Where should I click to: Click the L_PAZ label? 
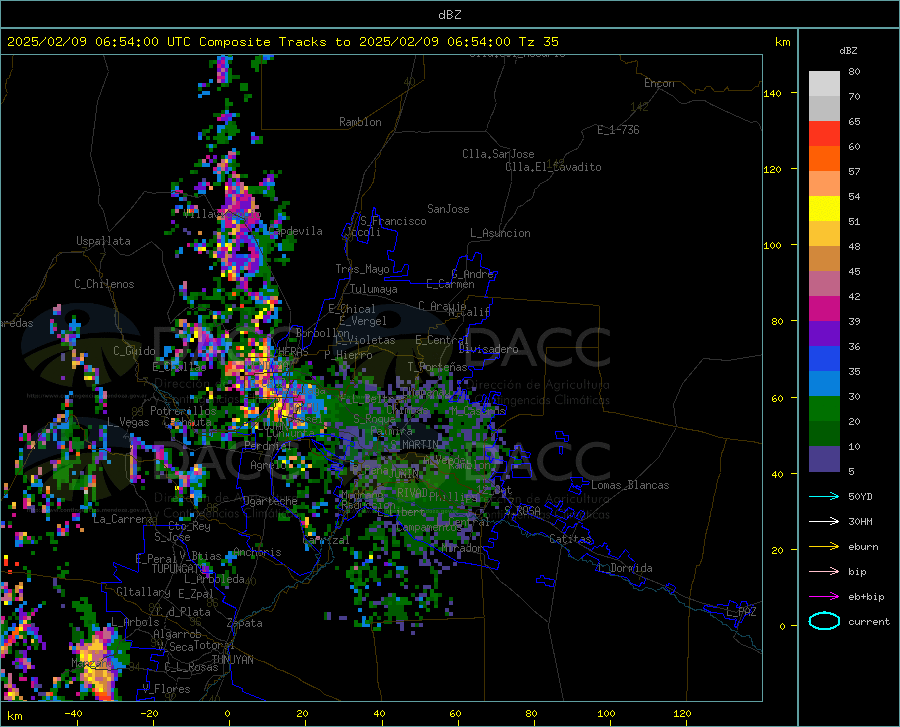[x=741, y=612]
